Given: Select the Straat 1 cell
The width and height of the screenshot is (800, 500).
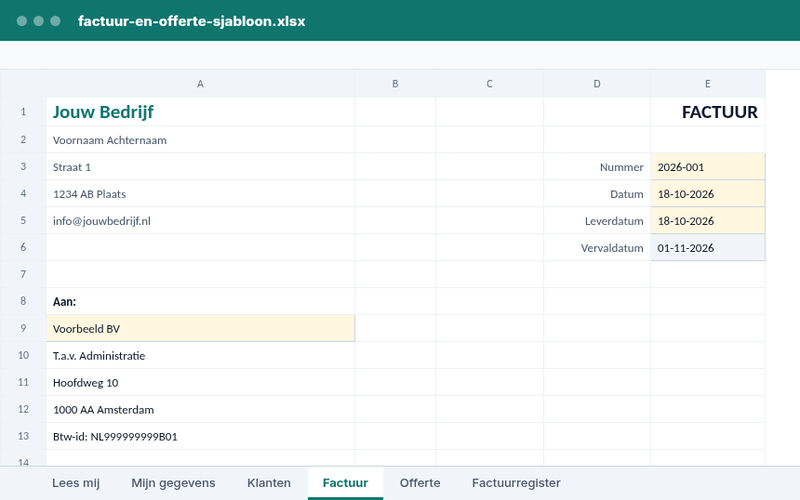Looking at the screenshot, I should pos(201,167).
